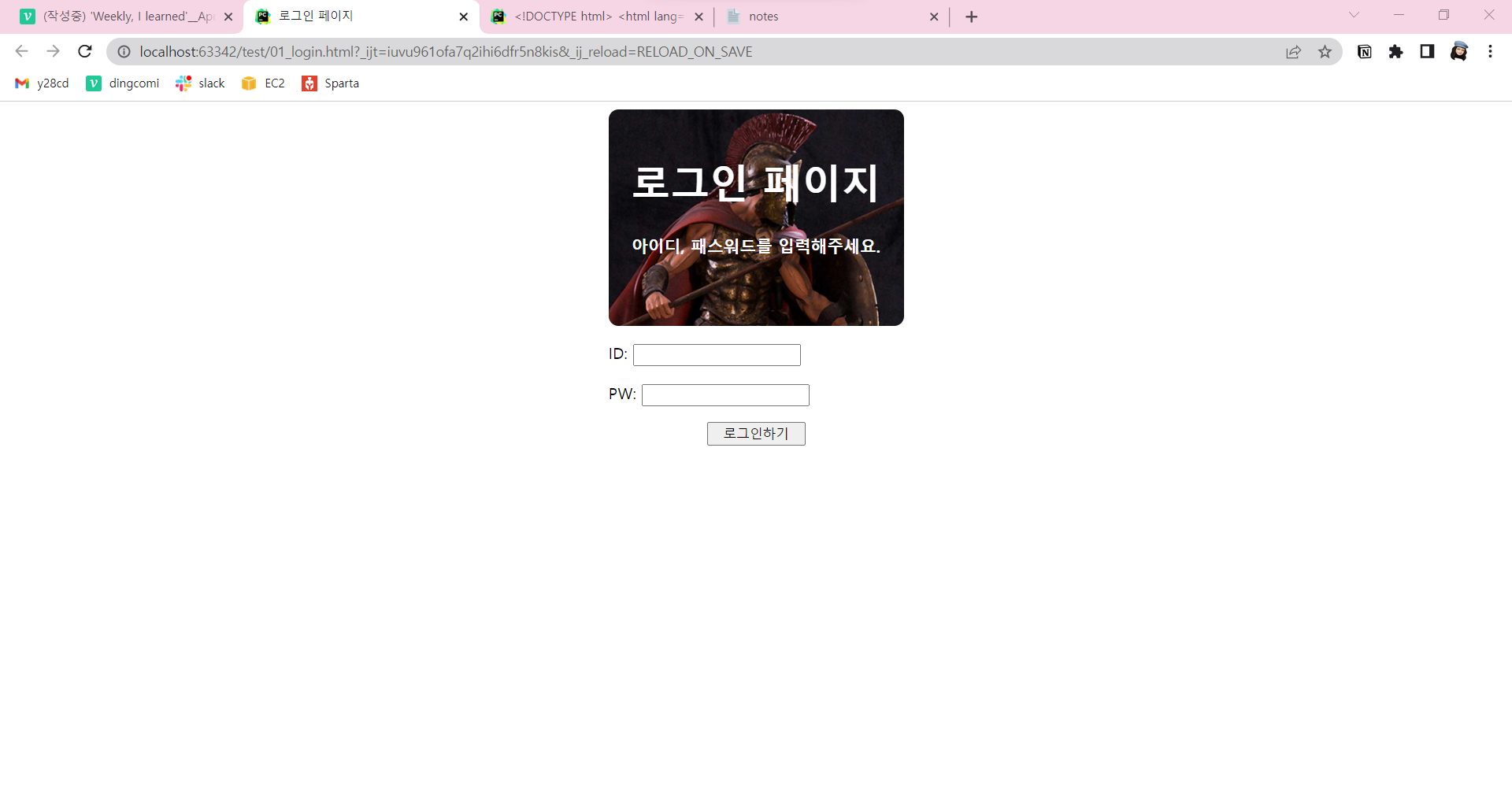Reload the current page
Screen dimensions: 1512x803
[x=85, y=51]
